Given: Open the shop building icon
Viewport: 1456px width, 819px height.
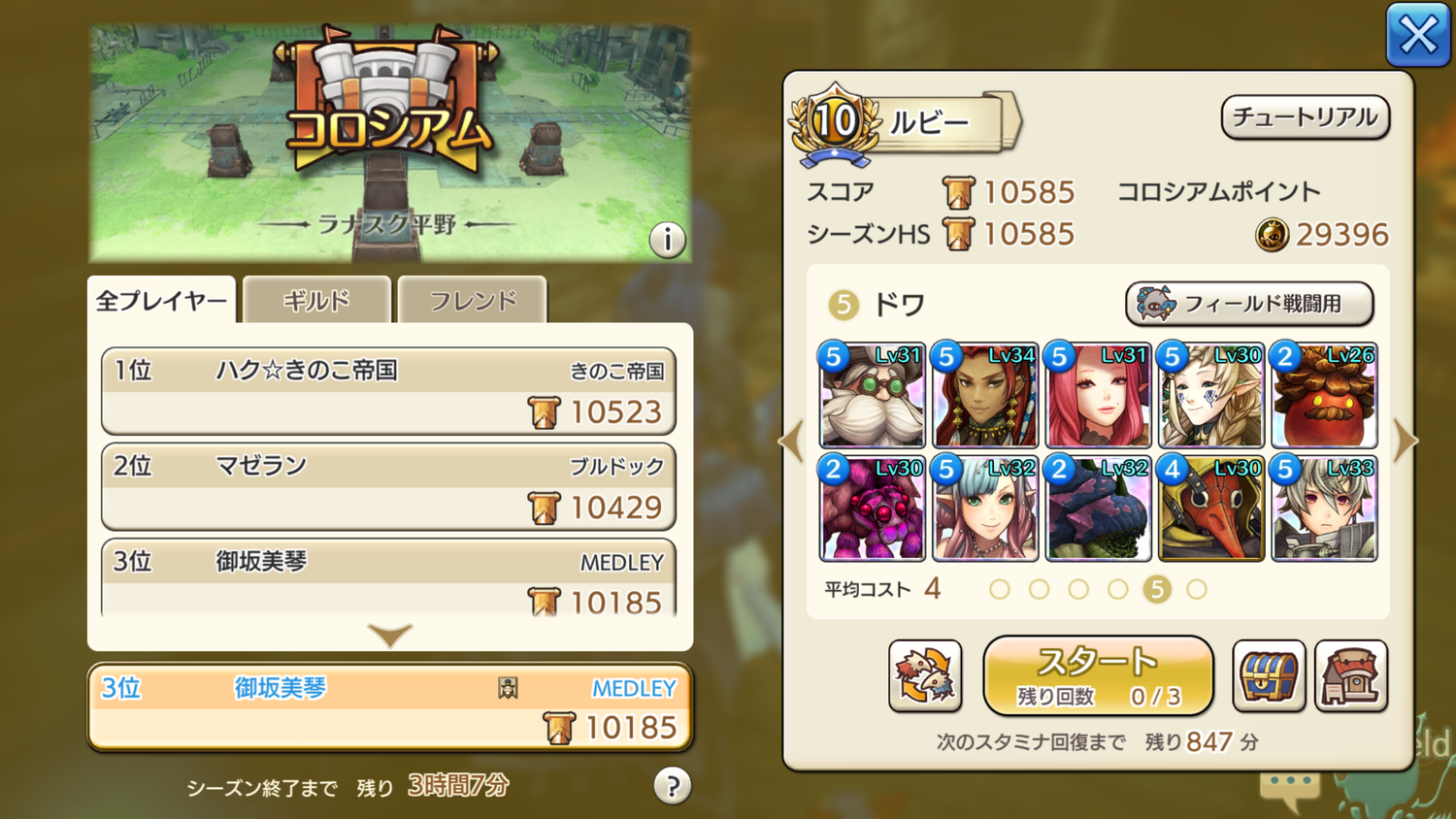Looking at the screenshot, I should click(1351, 676).
